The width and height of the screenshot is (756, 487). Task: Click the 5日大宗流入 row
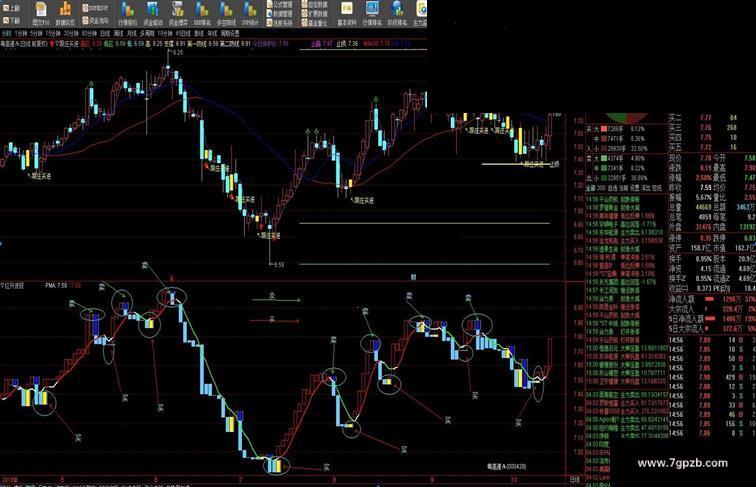tap(712, 329)
